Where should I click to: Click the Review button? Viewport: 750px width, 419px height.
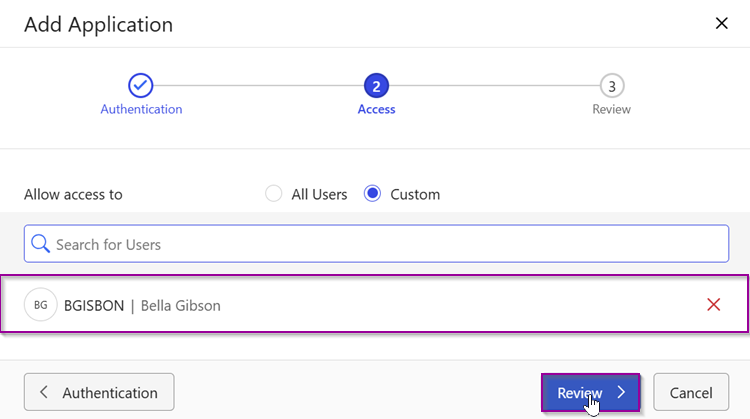pyautogui.click(x=591, y=392)
